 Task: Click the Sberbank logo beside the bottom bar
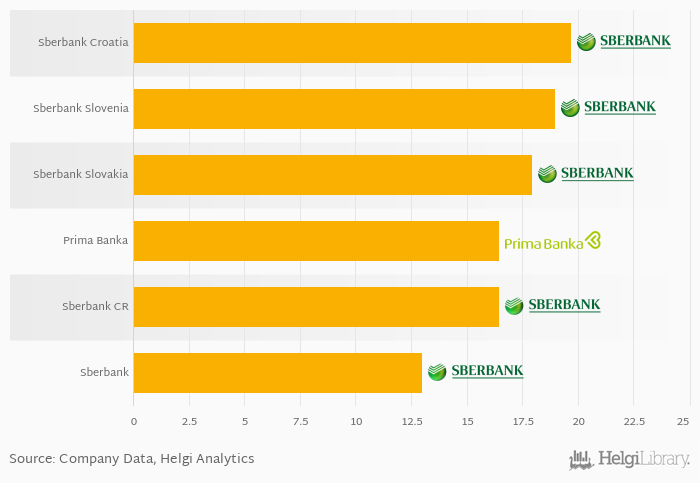(x=475, y=371)
